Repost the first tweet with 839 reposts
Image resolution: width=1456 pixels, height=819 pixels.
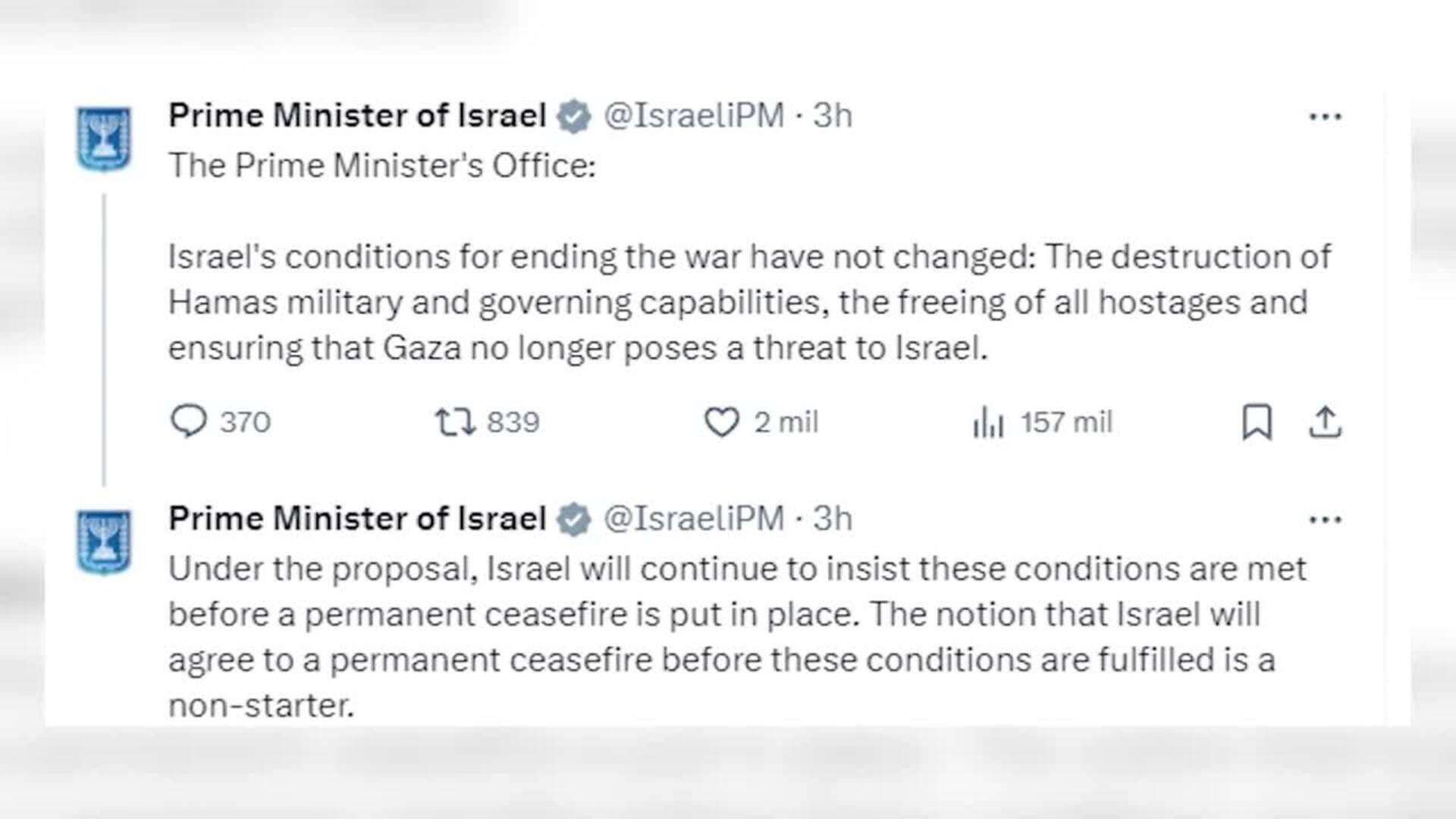click(454, 422)
